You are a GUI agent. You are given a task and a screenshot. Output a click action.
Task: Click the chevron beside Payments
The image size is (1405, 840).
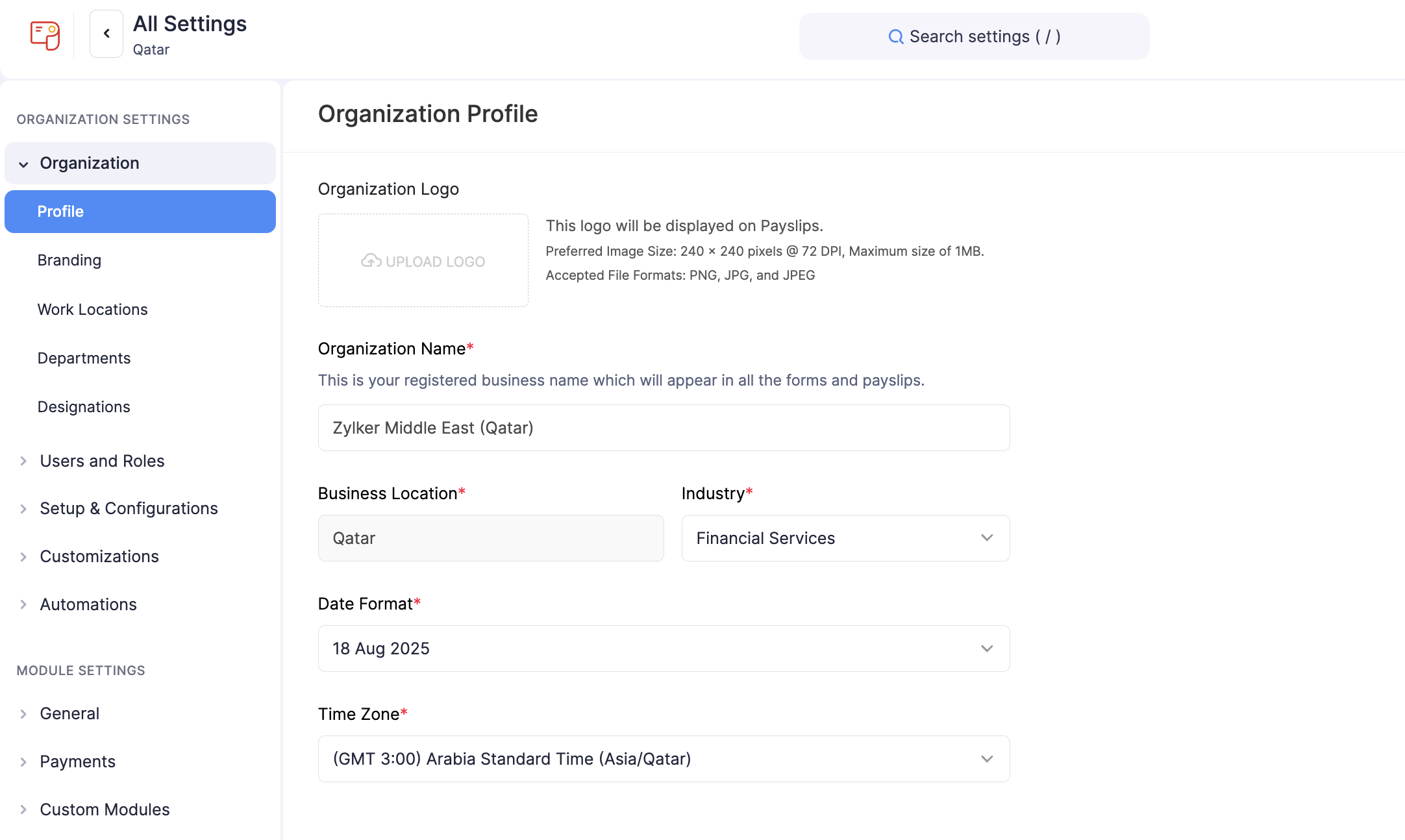point(23,761)
